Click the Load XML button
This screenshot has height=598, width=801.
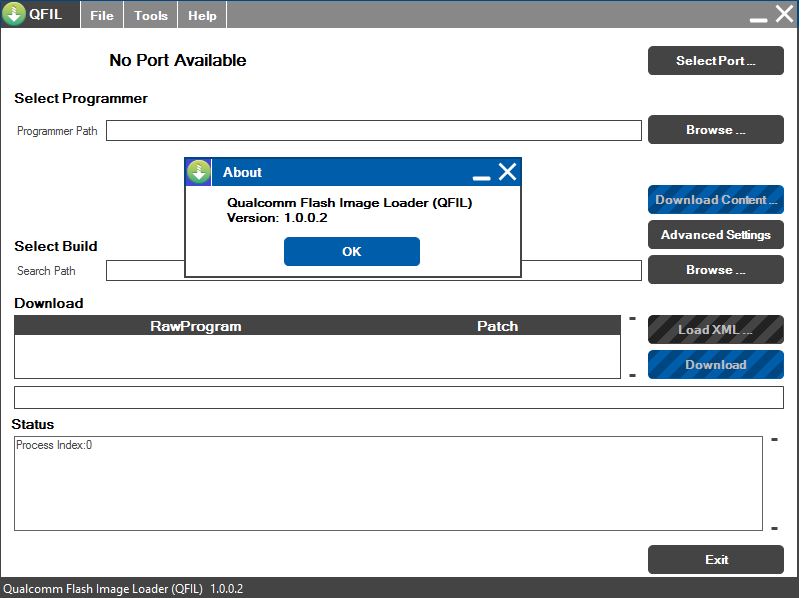pyautogui.click(x=716, y=329)
